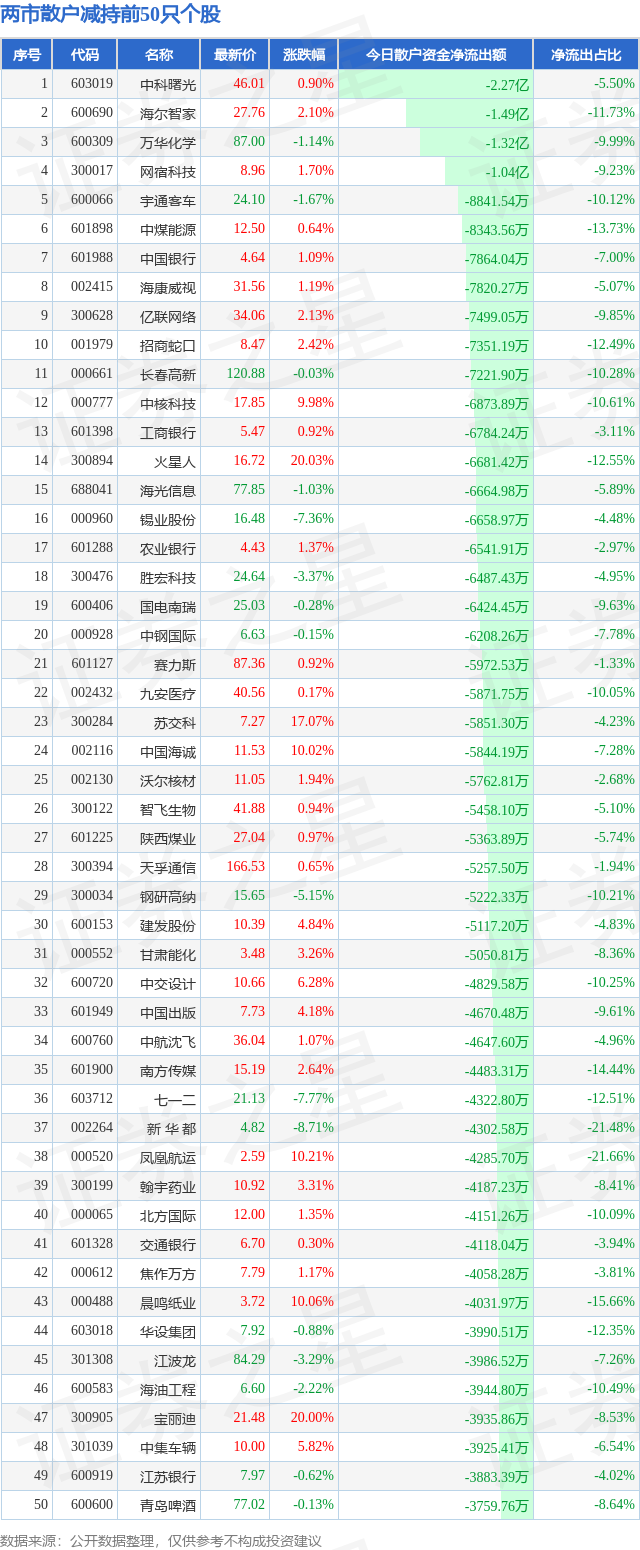Select stock name 中核科技

click(168, 403)
